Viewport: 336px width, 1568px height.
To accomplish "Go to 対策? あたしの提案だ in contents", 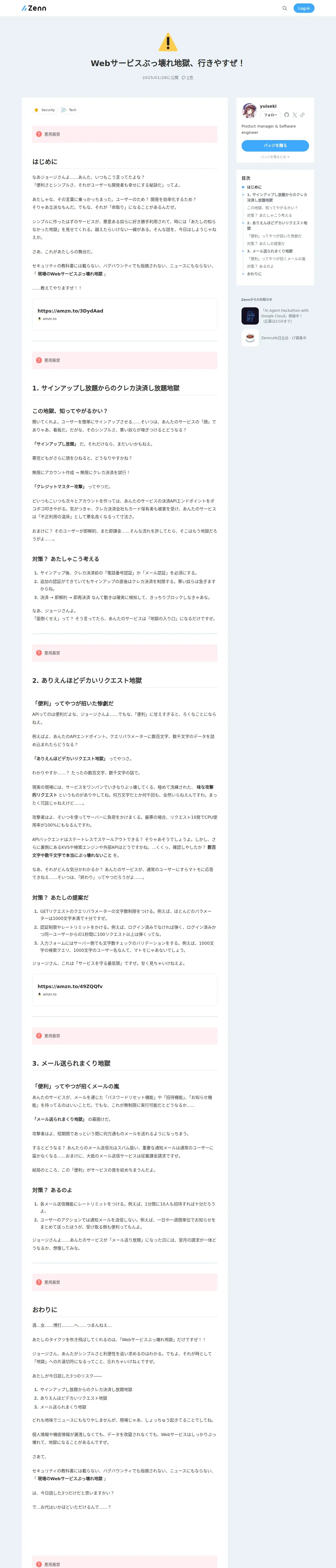I will pos(266,244).
